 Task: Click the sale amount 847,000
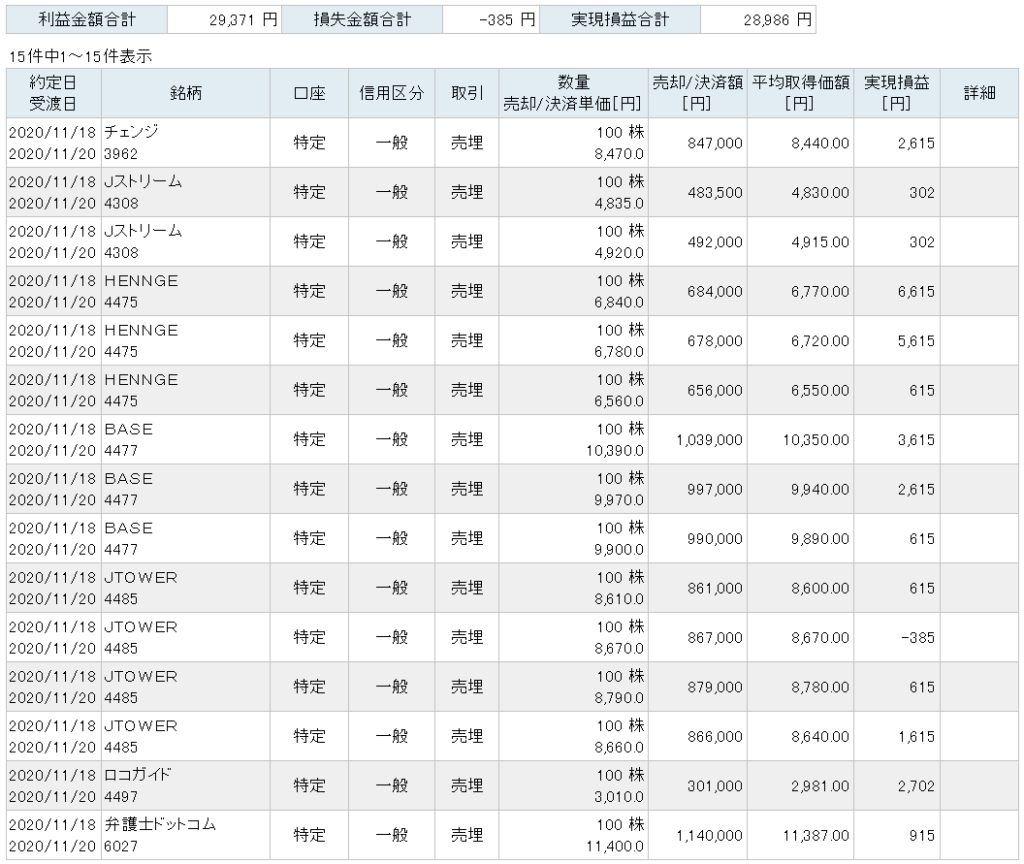coord(714,144)
